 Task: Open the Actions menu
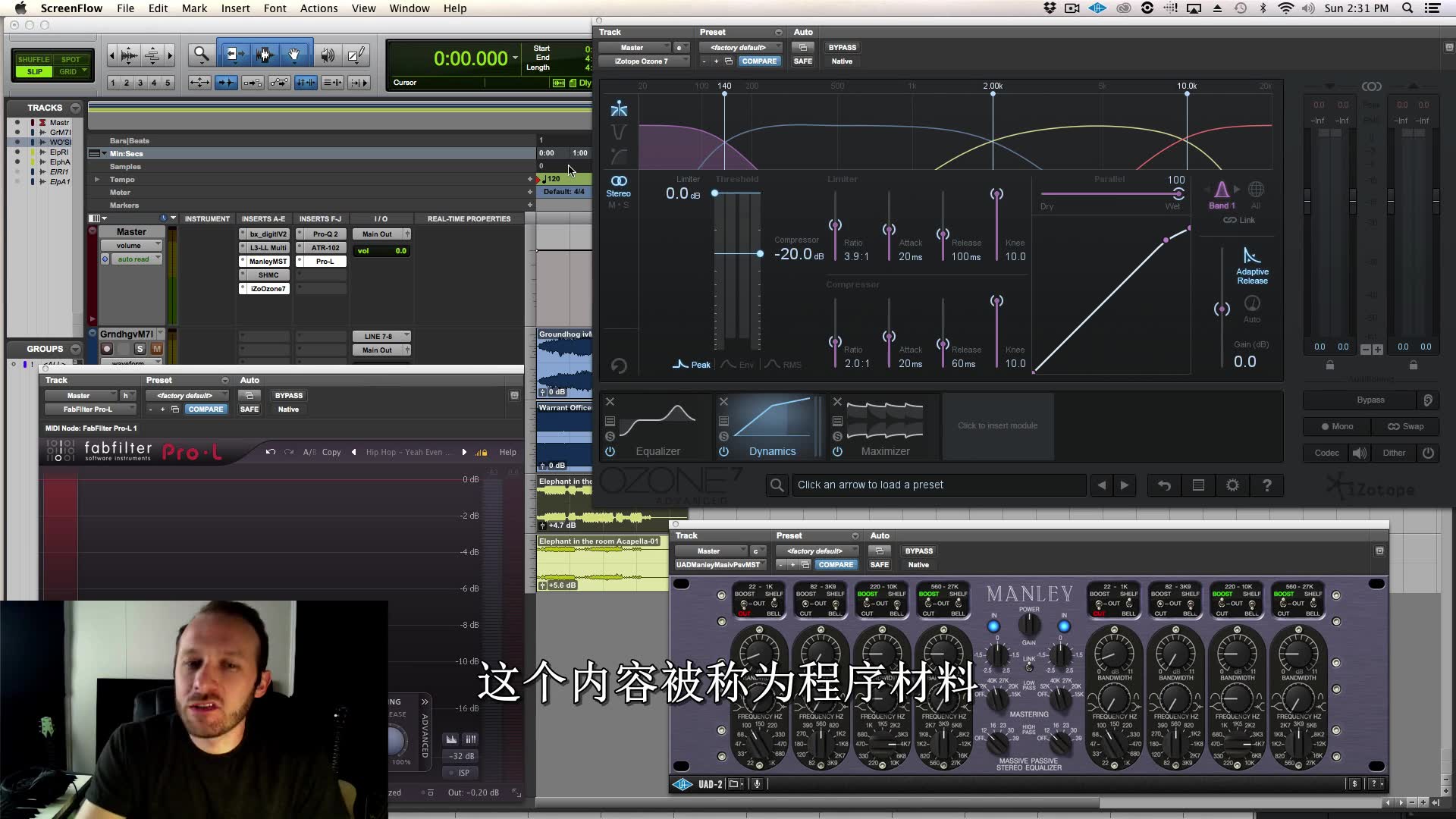click(x=318, y=8)
